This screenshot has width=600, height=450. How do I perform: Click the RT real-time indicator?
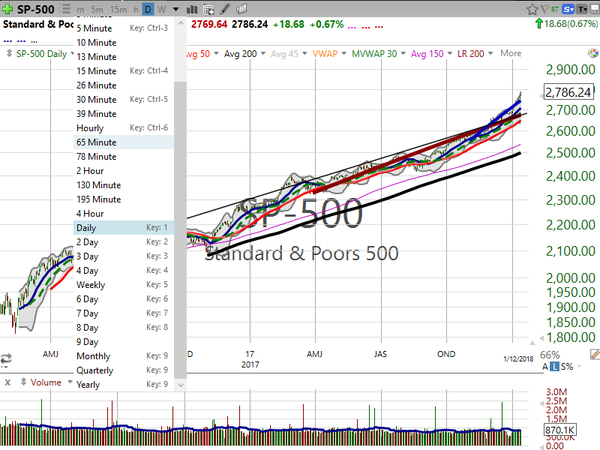tap(554, 10)
